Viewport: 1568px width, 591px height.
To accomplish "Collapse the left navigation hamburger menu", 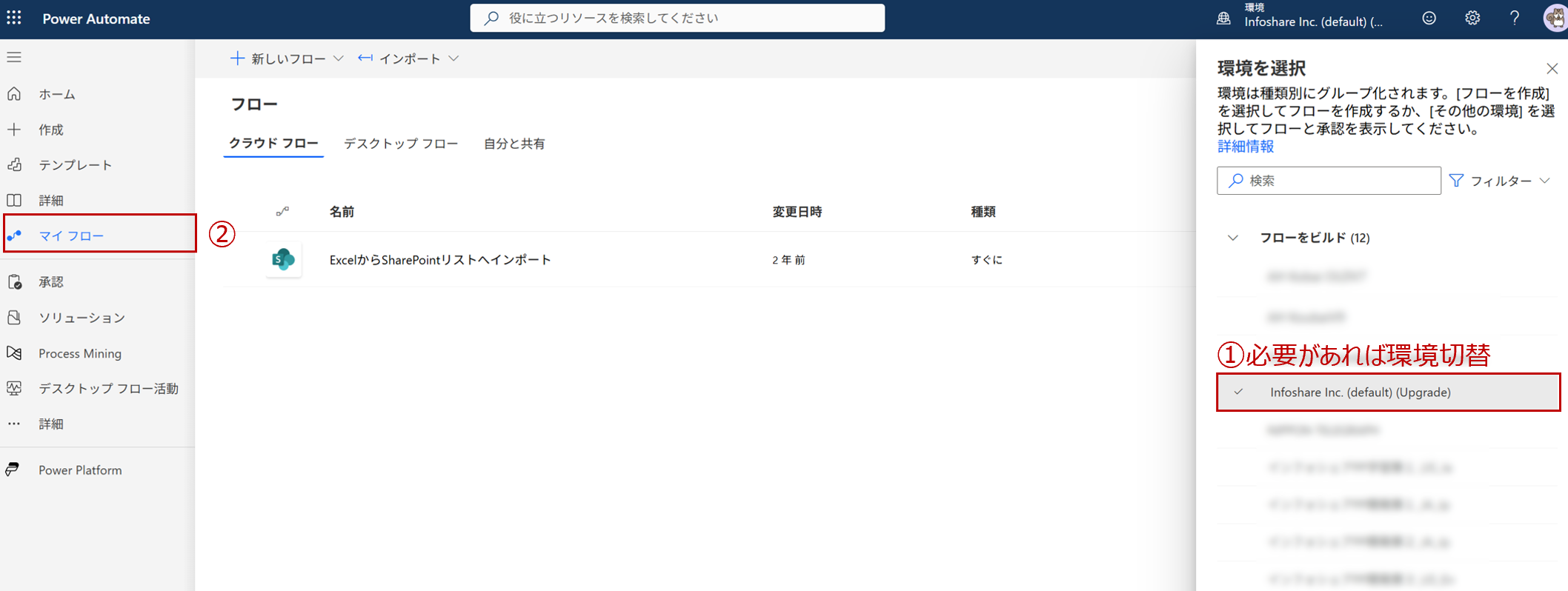I will 14,57.
